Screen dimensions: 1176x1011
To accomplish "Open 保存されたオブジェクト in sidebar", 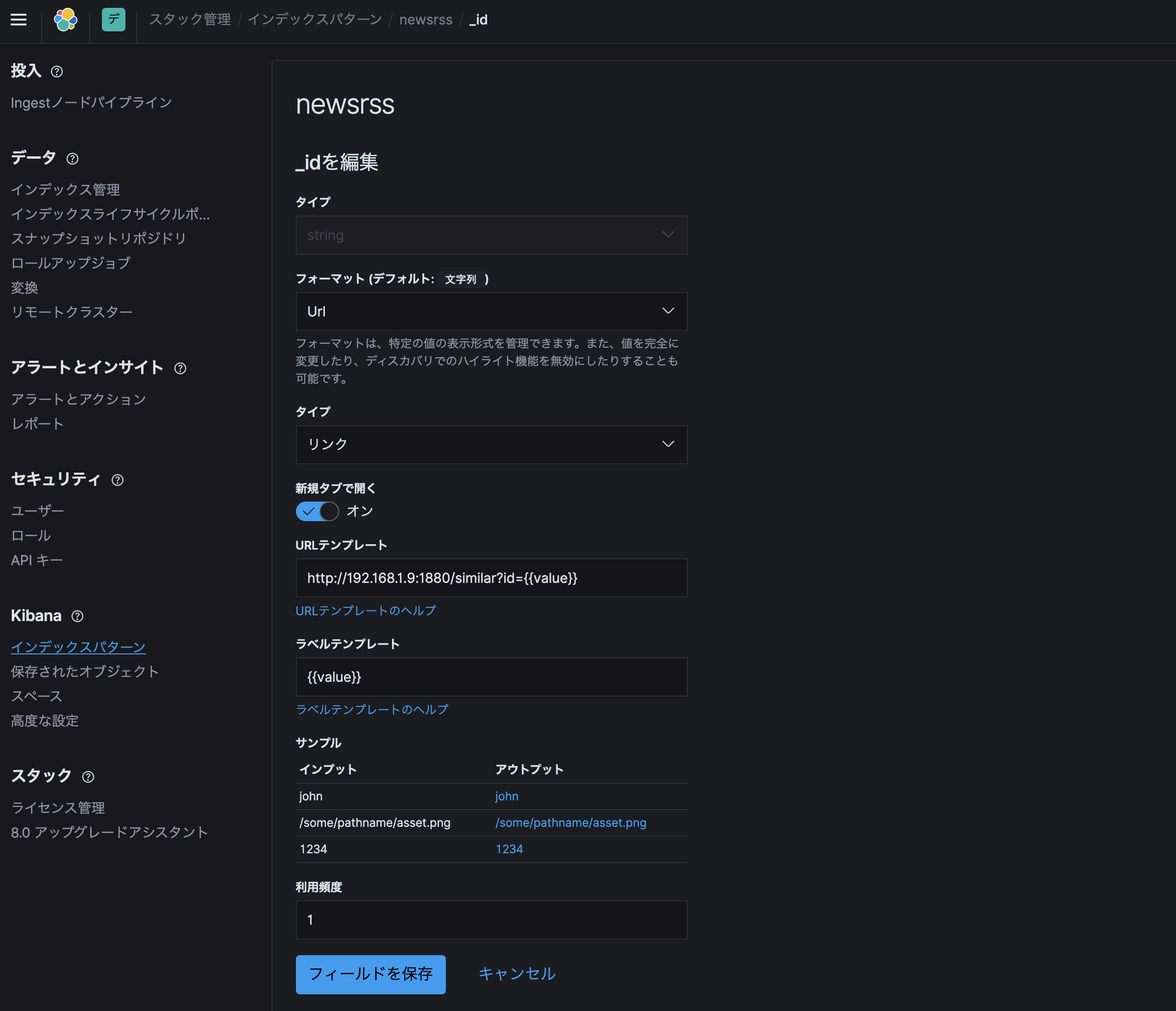I will point(85,672).
